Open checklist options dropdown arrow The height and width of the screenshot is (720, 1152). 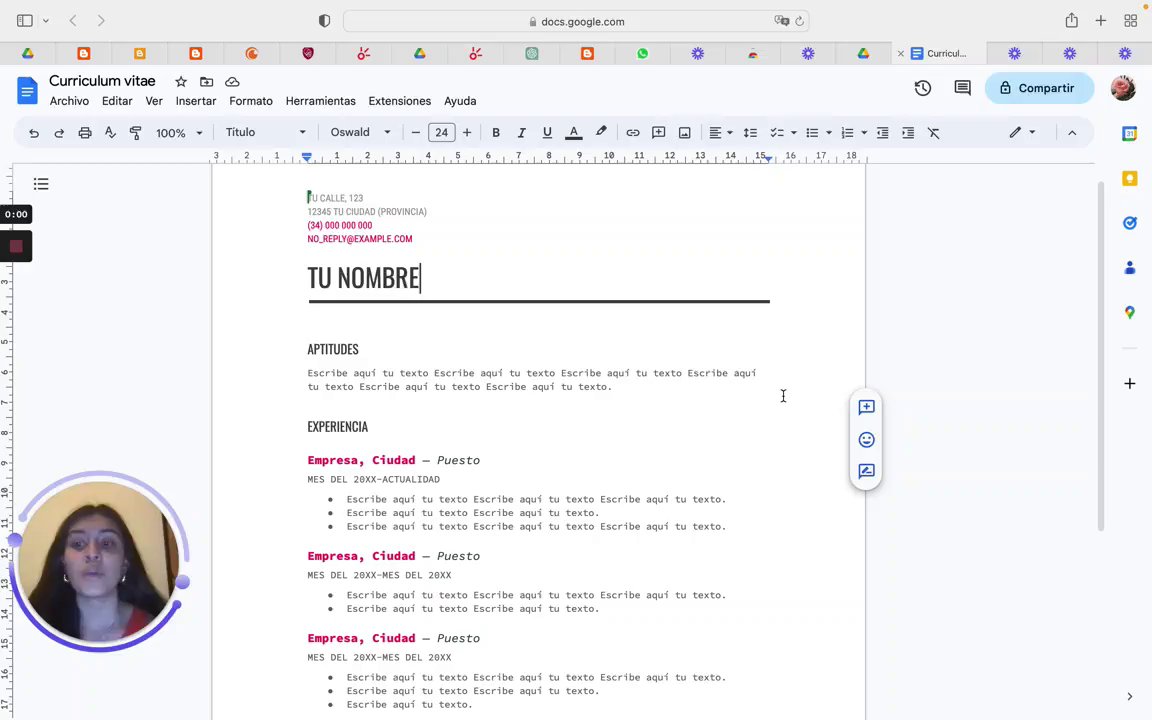pyautogui.click(x=793, y=133)
